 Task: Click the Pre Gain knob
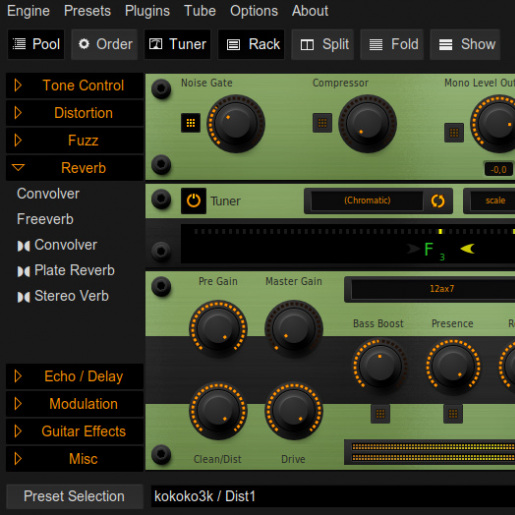tap(218, 329)
